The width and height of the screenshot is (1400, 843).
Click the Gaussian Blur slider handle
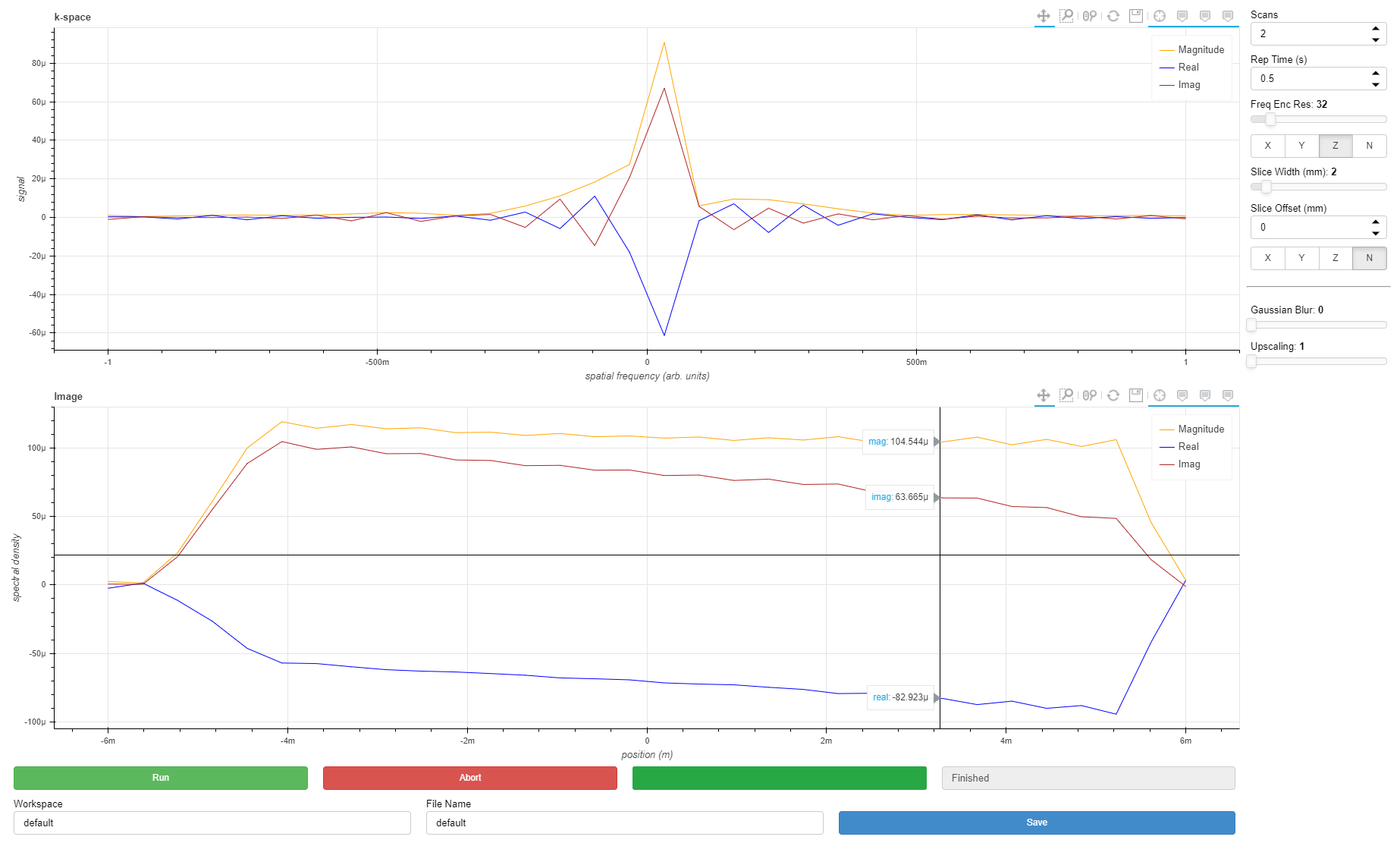(x=1252, y=325)
